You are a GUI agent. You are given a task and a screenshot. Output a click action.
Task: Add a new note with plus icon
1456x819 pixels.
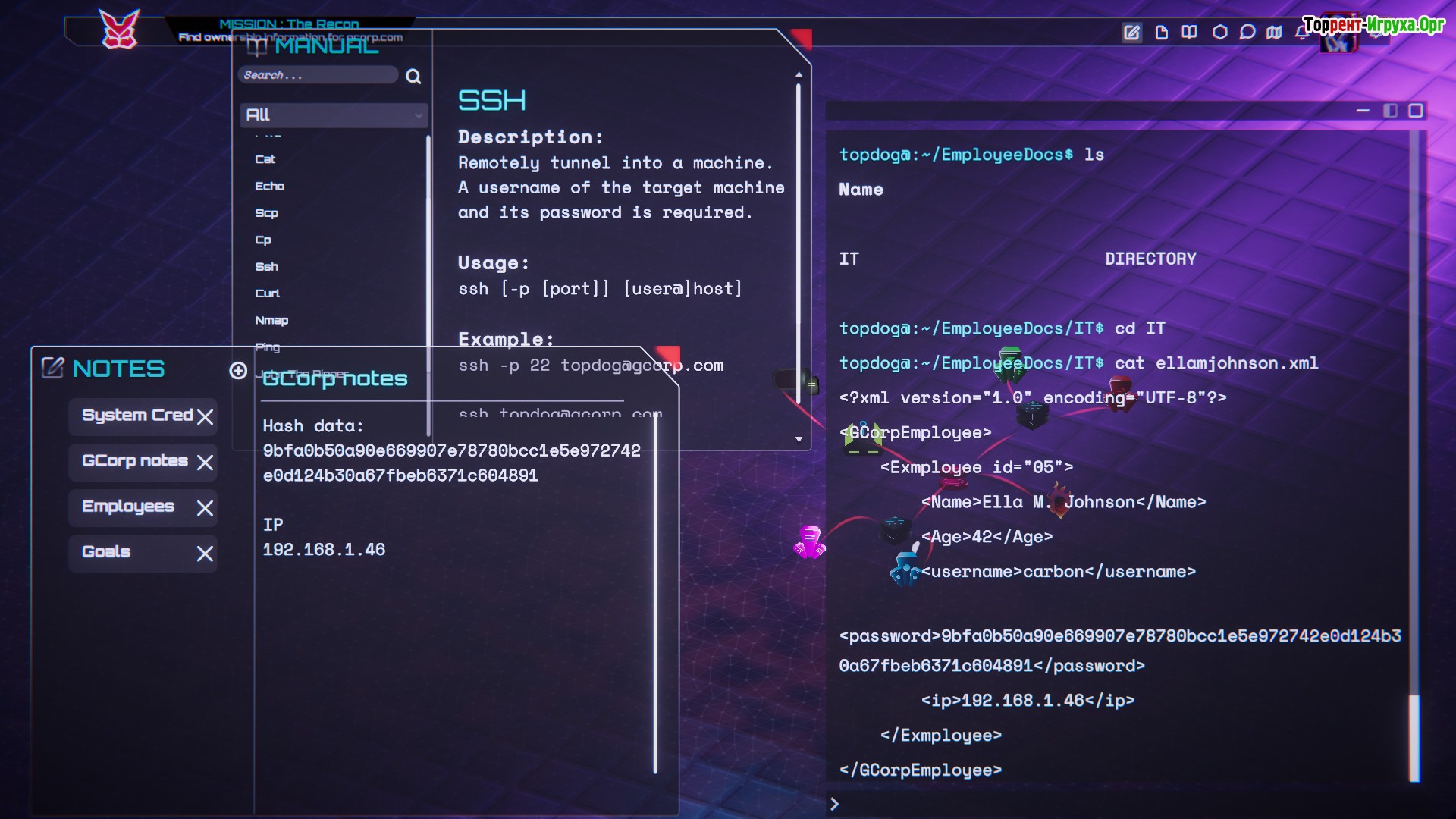(x=238, y=370)
